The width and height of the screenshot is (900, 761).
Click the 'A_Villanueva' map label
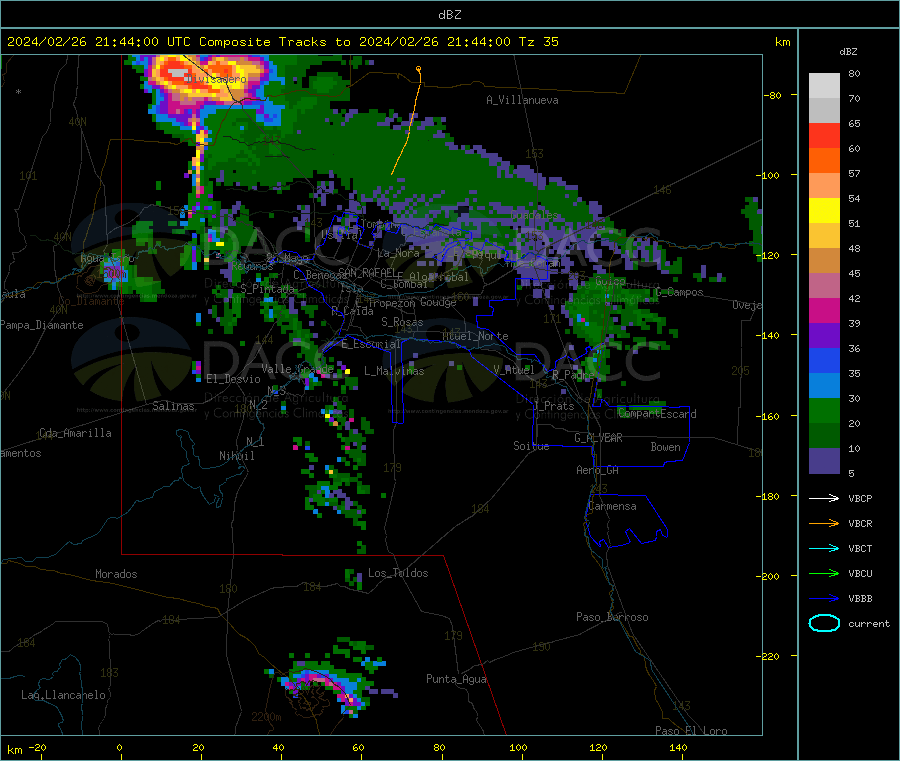tap(522, 100)
